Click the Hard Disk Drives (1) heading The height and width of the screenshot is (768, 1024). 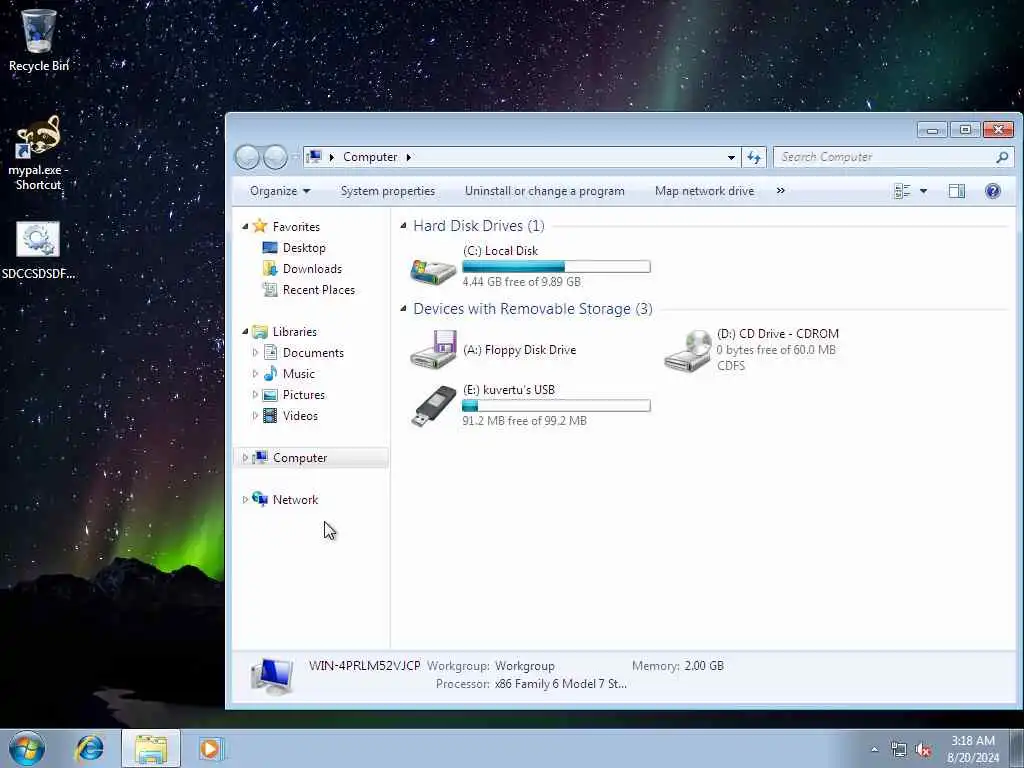pos(479,225)
